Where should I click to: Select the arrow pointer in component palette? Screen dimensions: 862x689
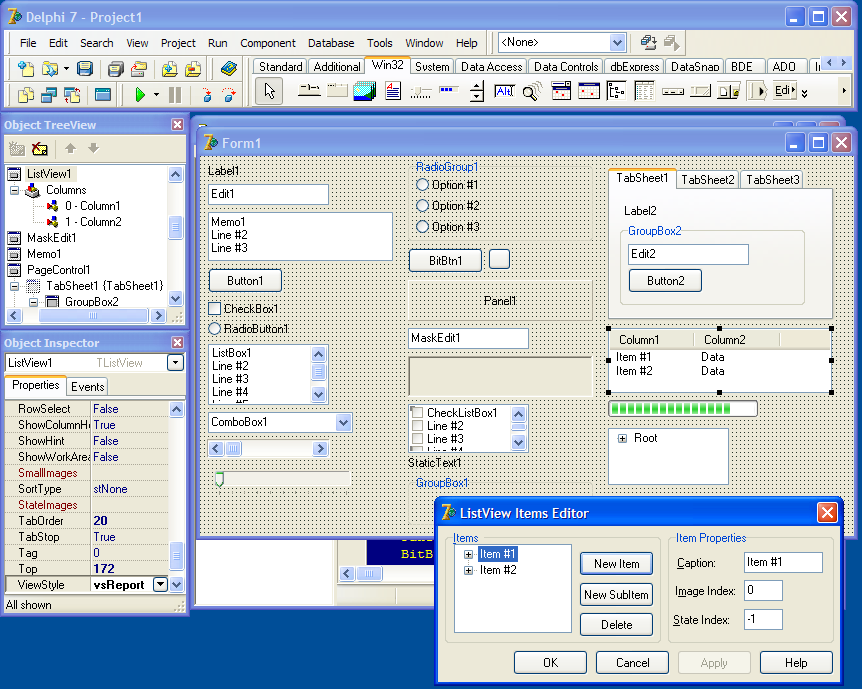269,91
